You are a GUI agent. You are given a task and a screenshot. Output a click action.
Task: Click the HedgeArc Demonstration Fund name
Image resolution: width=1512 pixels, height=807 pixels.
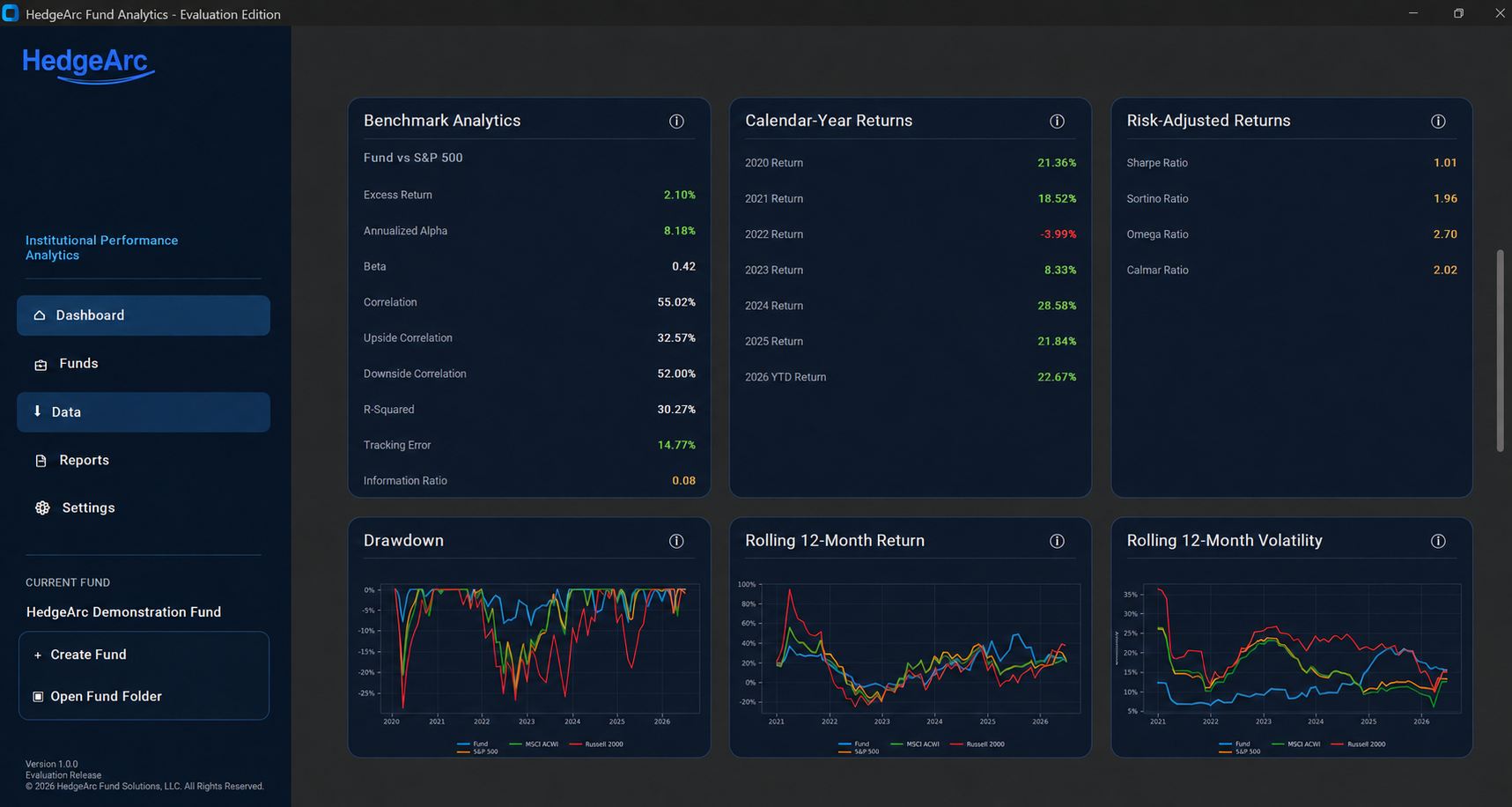(123, 612)
